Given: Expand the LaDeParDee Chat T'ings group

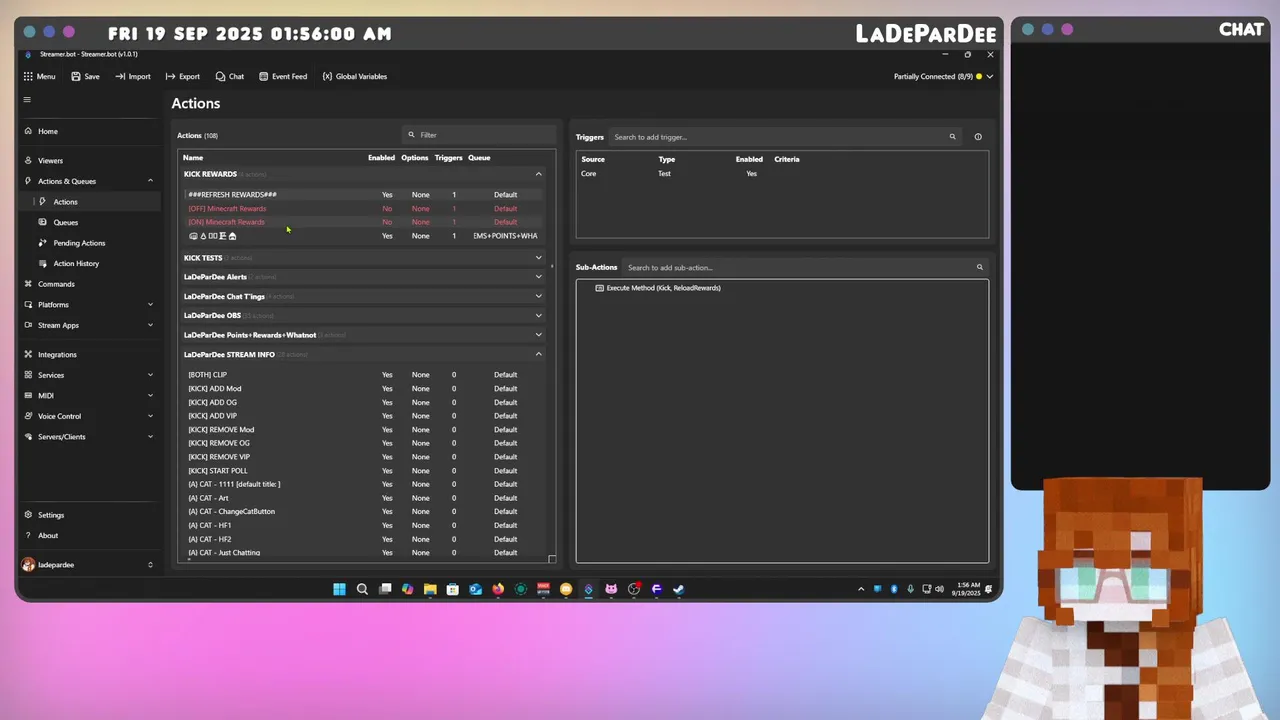Looking at the screenshot, I should (538, 296).
